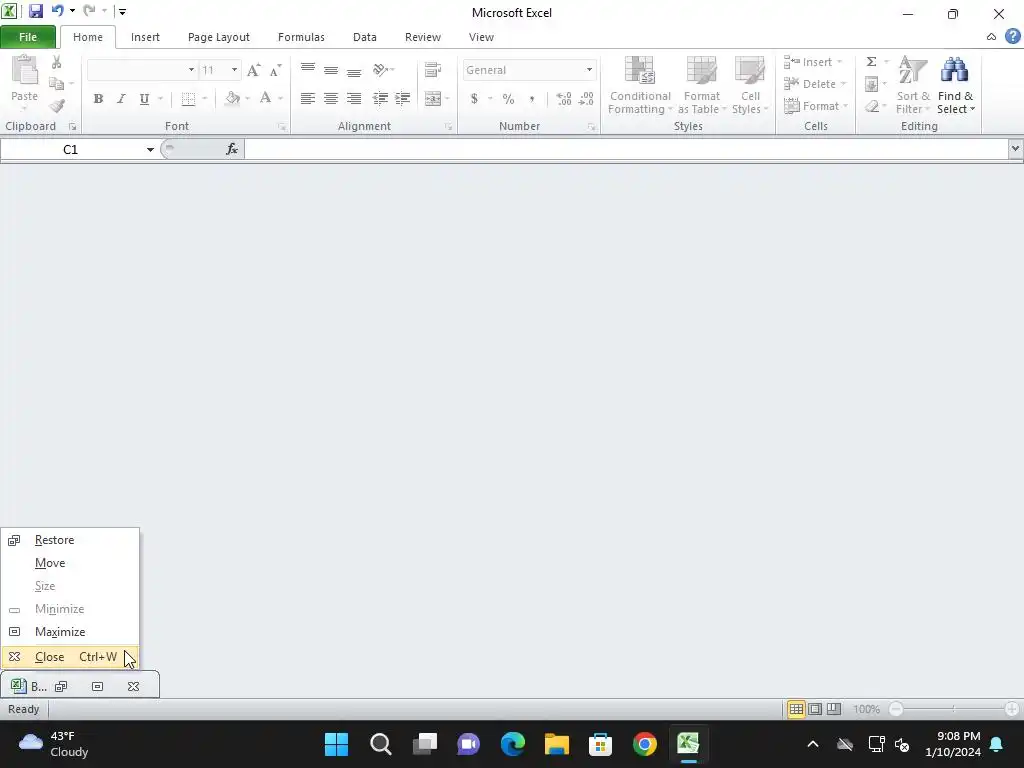Open Format as Table gallery
This screenshot has height=768, width=1024.
tap(702, 86)
